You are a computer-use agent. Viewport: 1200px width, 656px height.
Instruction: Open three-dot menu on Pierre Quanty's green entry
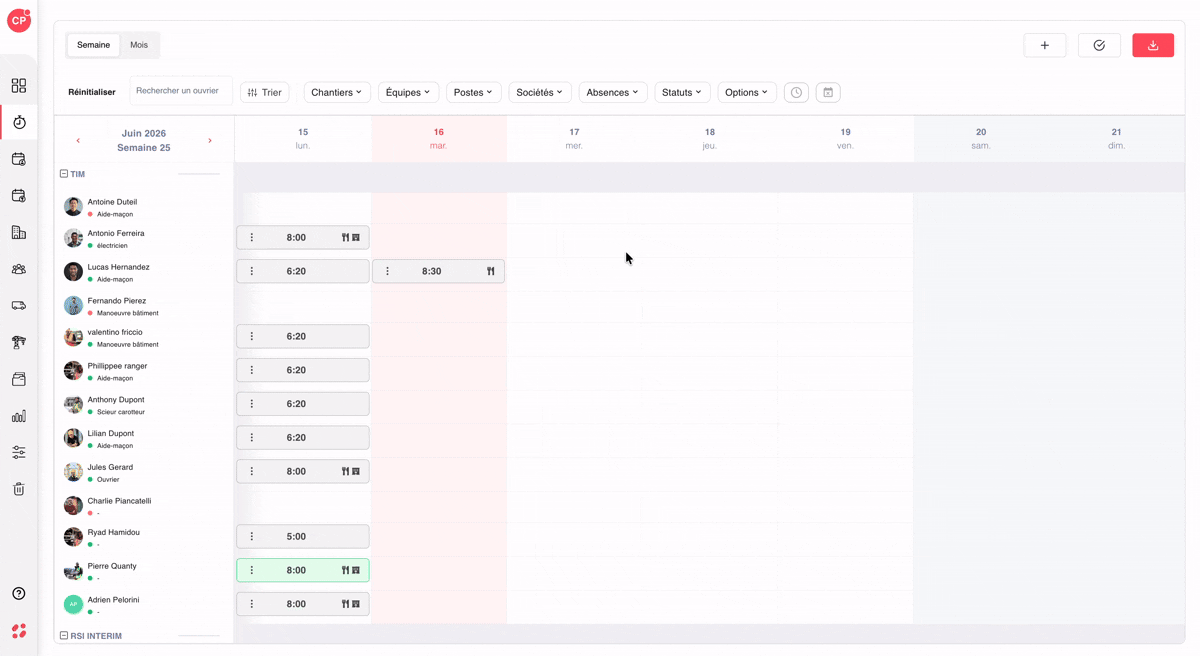[252, 570]
